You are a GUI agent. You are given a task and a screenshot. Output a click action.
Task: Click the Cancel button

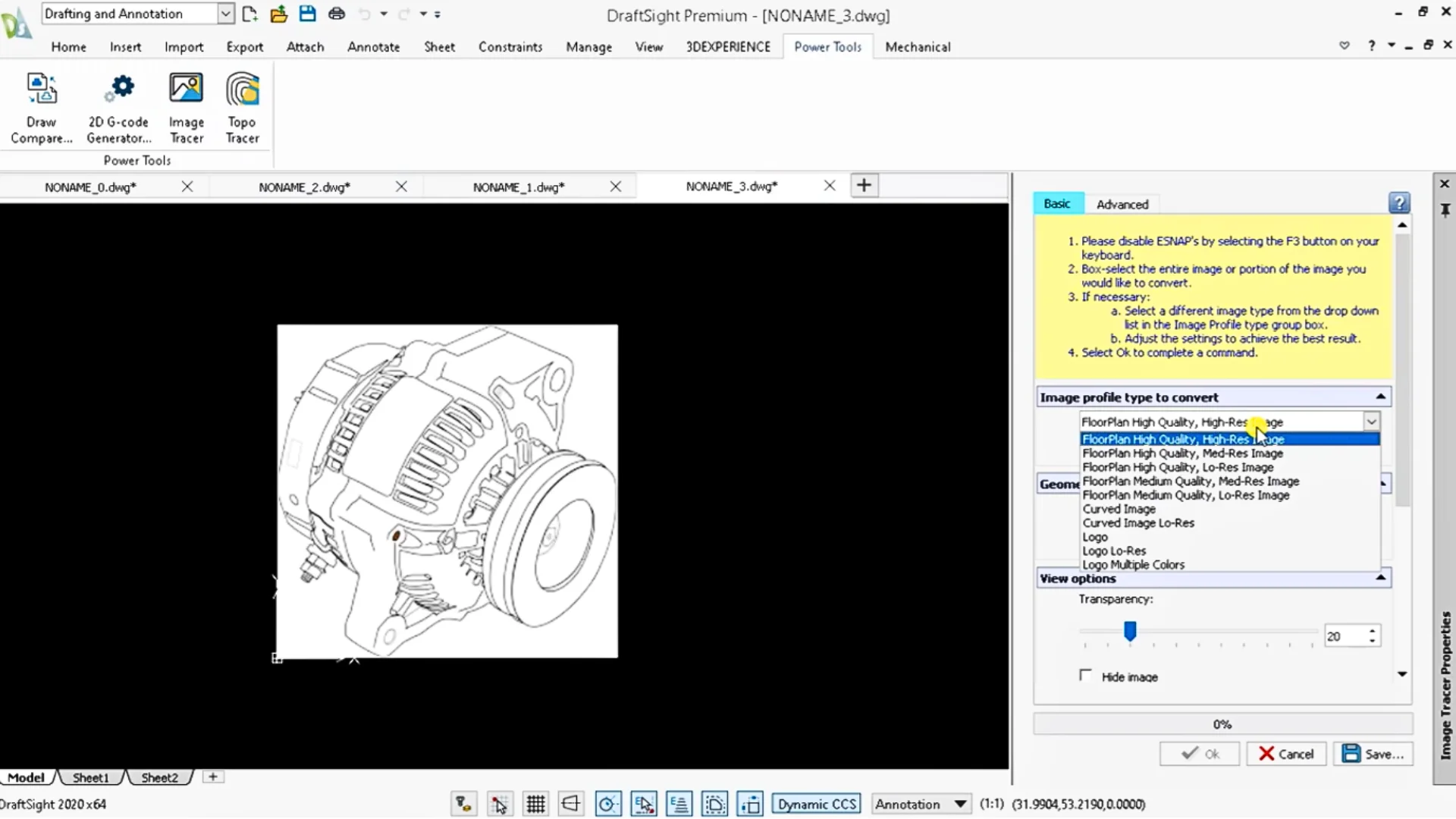[1286, 754]
